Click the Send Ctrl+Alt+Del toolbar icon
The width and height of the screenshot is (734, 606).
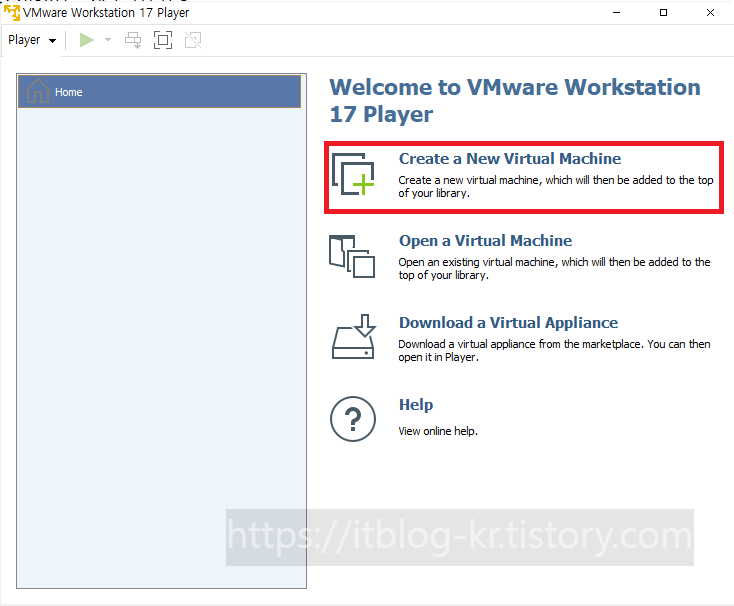click(x=133, y=40)
